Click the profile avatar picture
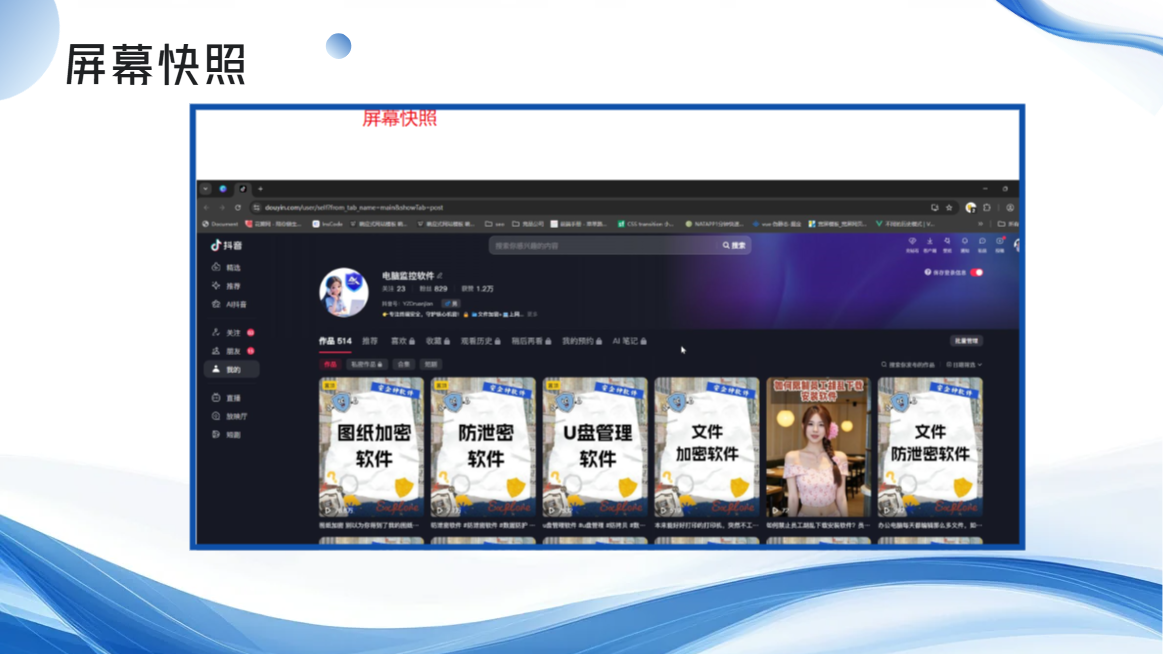 (343, 292)
